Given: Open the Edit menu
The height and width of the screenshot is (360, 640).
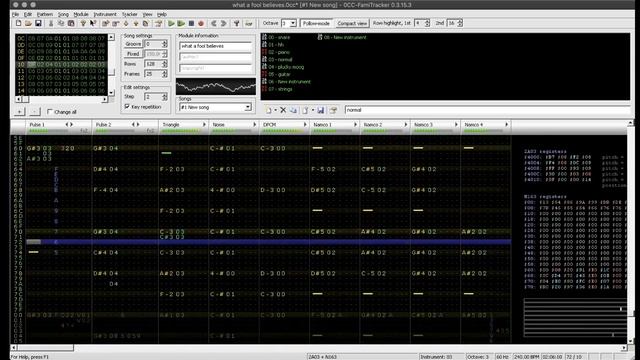Looking at the screenshot, I should pyautogui.click(x=28, y=14).
